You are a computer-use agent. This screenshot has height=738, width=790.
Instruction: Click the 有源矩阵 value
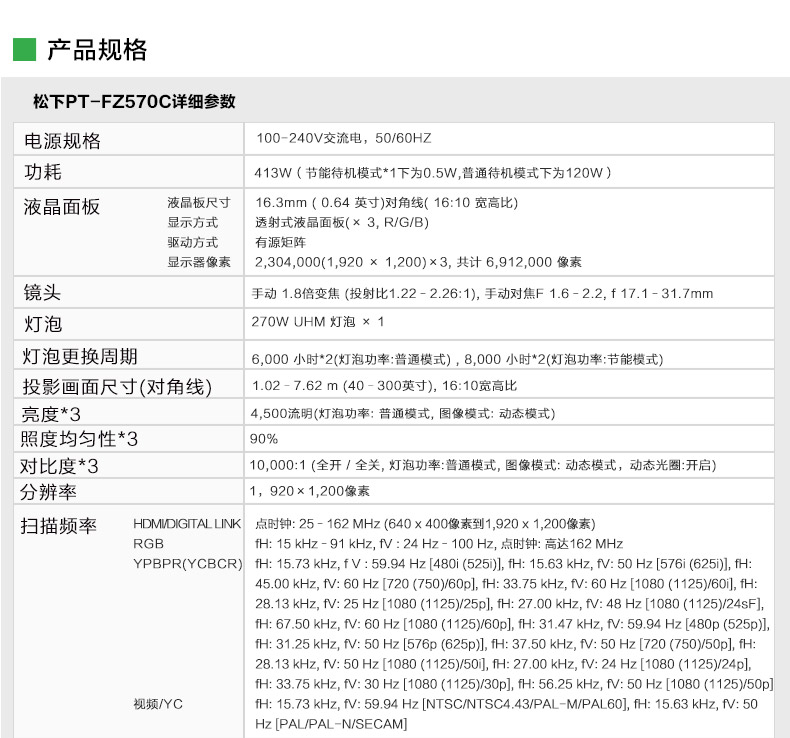[281, 242]
